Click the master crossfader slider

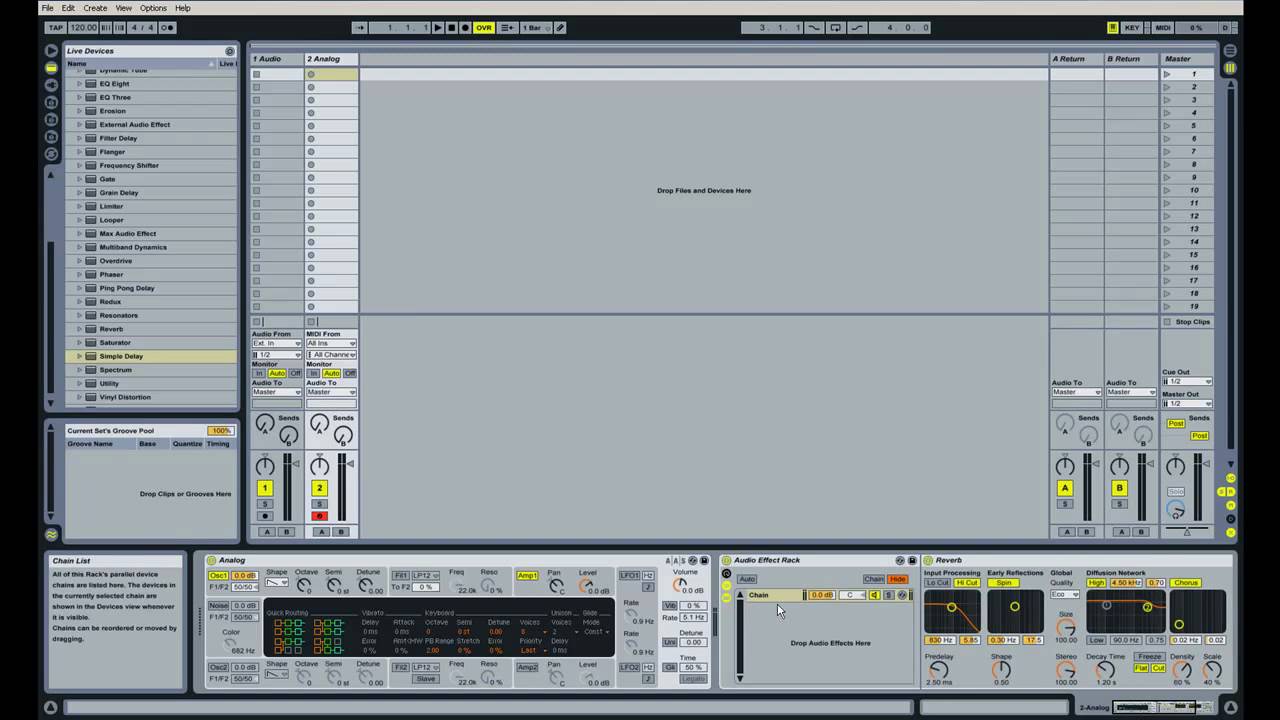pos(1187,531)
